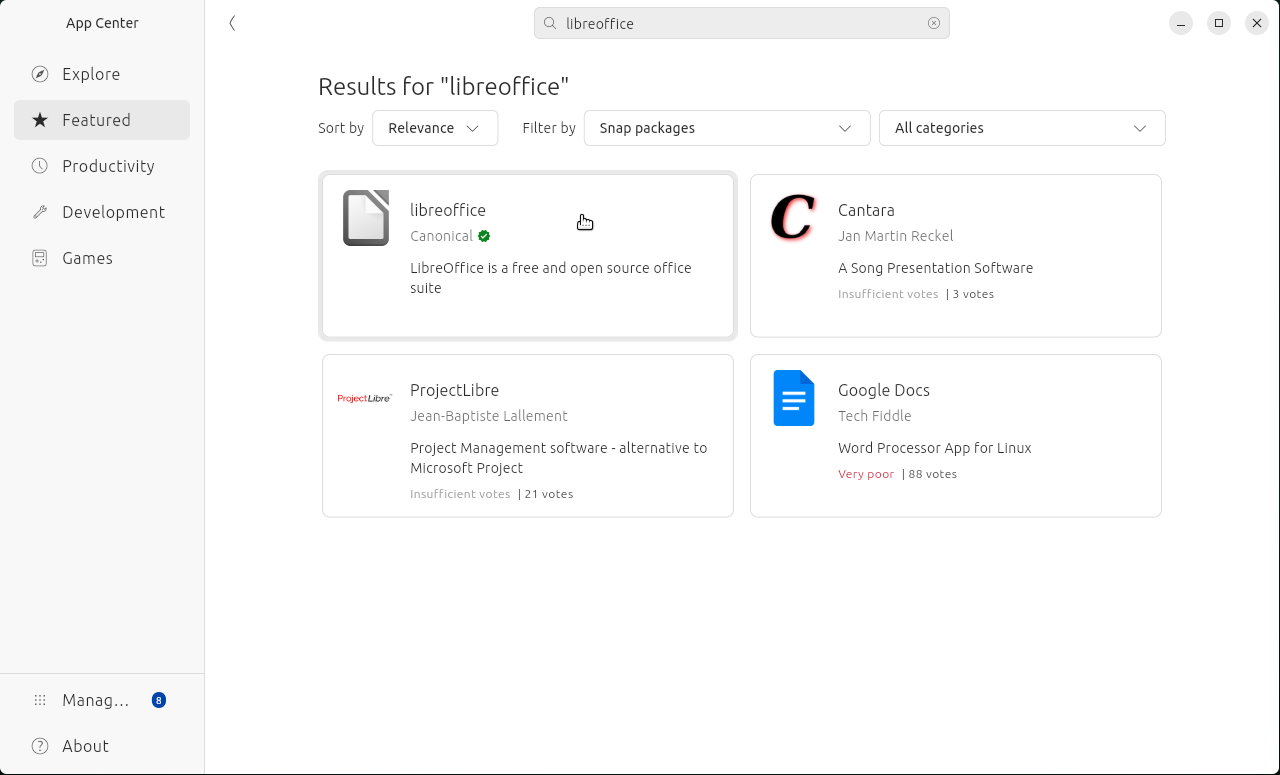Click LibreOffice free office suite description
The height and width of the screenshot is (775, 1280).
(x=551, y=278)
